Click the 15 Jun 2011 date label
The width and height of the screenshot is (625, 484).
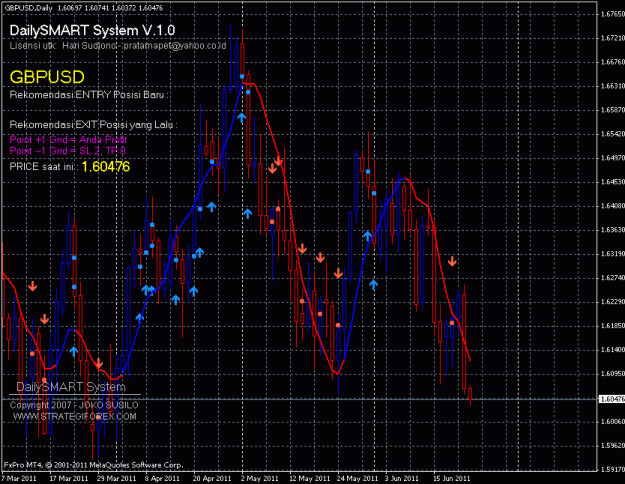(452, 478)
